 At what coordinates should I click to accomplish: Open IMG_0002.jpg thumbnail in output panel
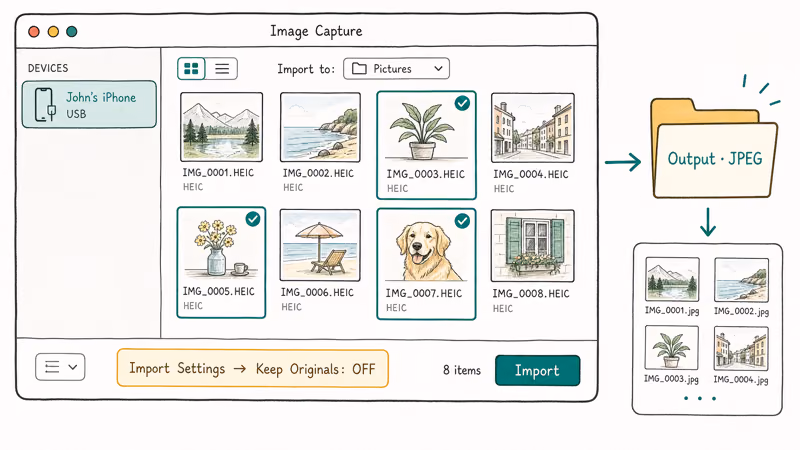(741, 280)
